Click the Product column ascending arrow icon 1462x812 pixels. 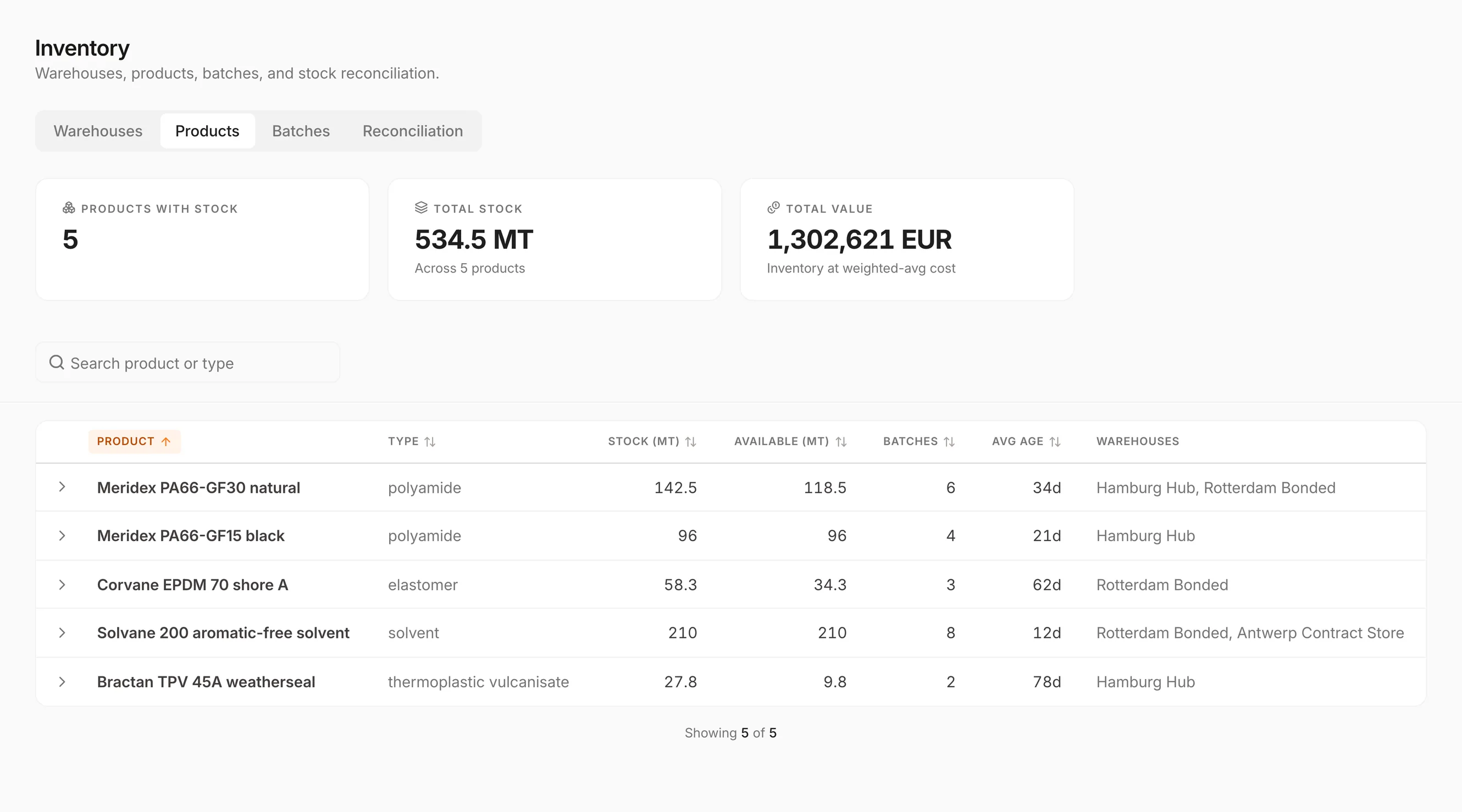pyautogui.click(x=166, y=442)
